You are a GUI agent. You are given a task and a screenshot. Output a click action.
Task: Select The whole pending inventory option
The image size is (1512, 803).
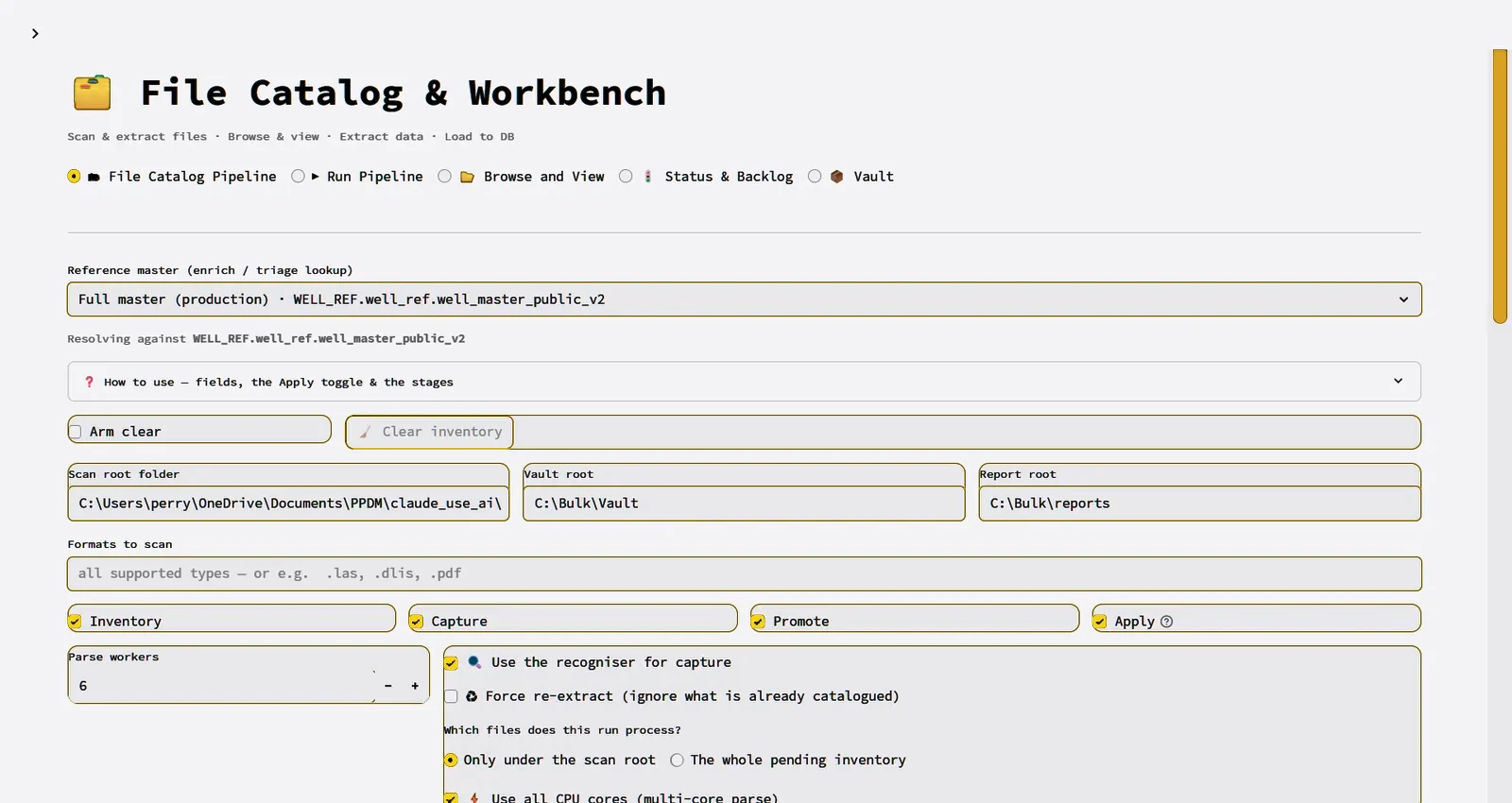(677, 760)
